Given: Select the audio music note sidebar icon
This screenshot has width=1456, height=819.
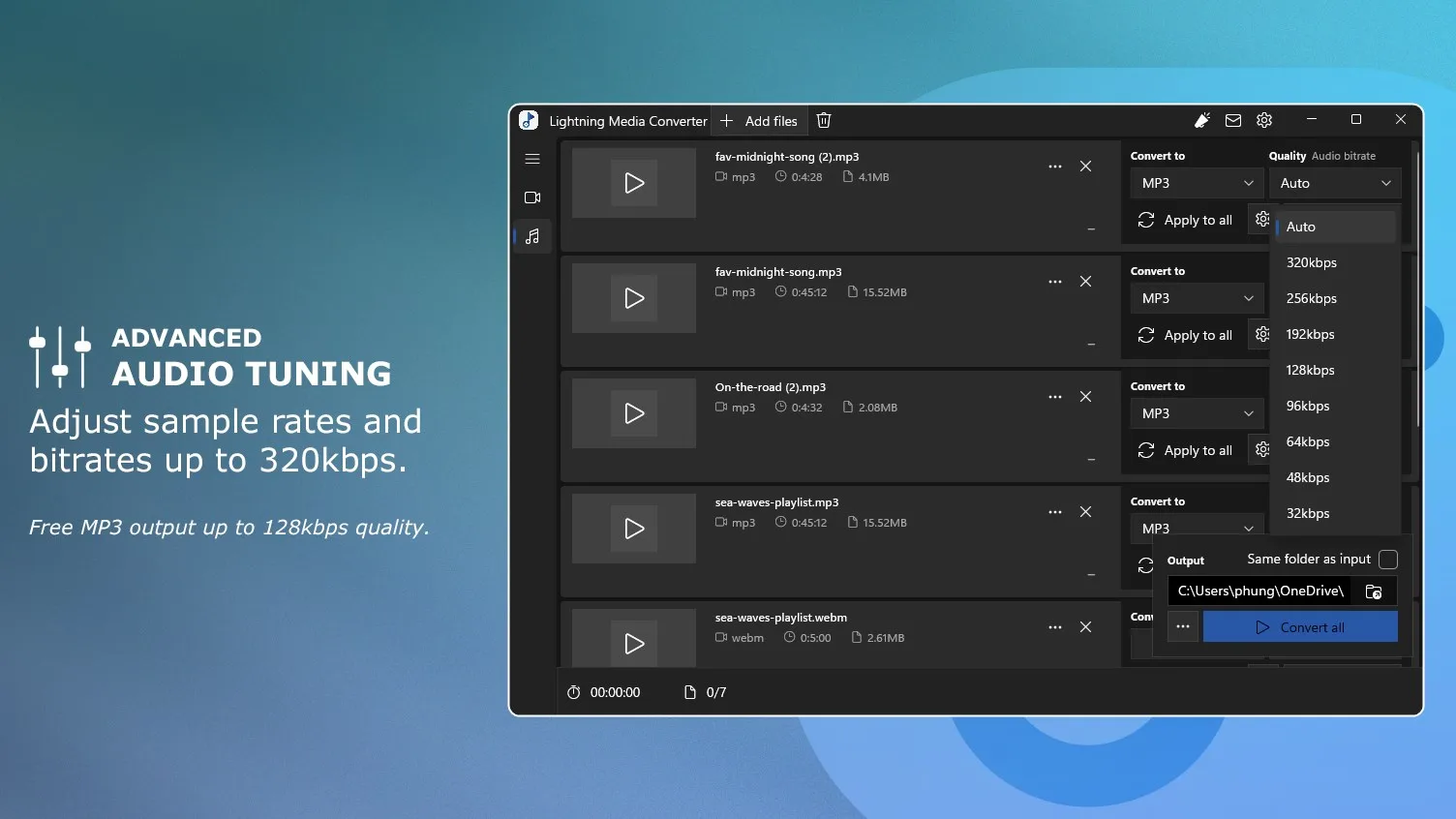Looking at the screenshot, I should [x=532, y=236].
